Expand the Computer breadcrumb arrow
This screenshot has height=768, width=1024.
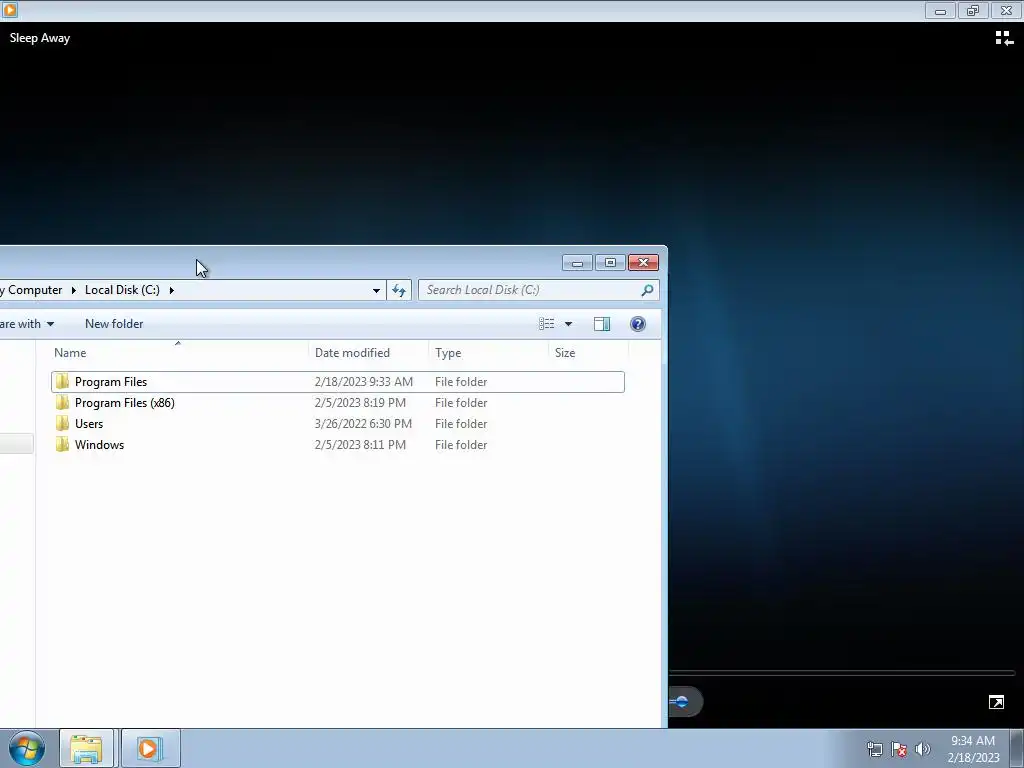pos(74,290)
